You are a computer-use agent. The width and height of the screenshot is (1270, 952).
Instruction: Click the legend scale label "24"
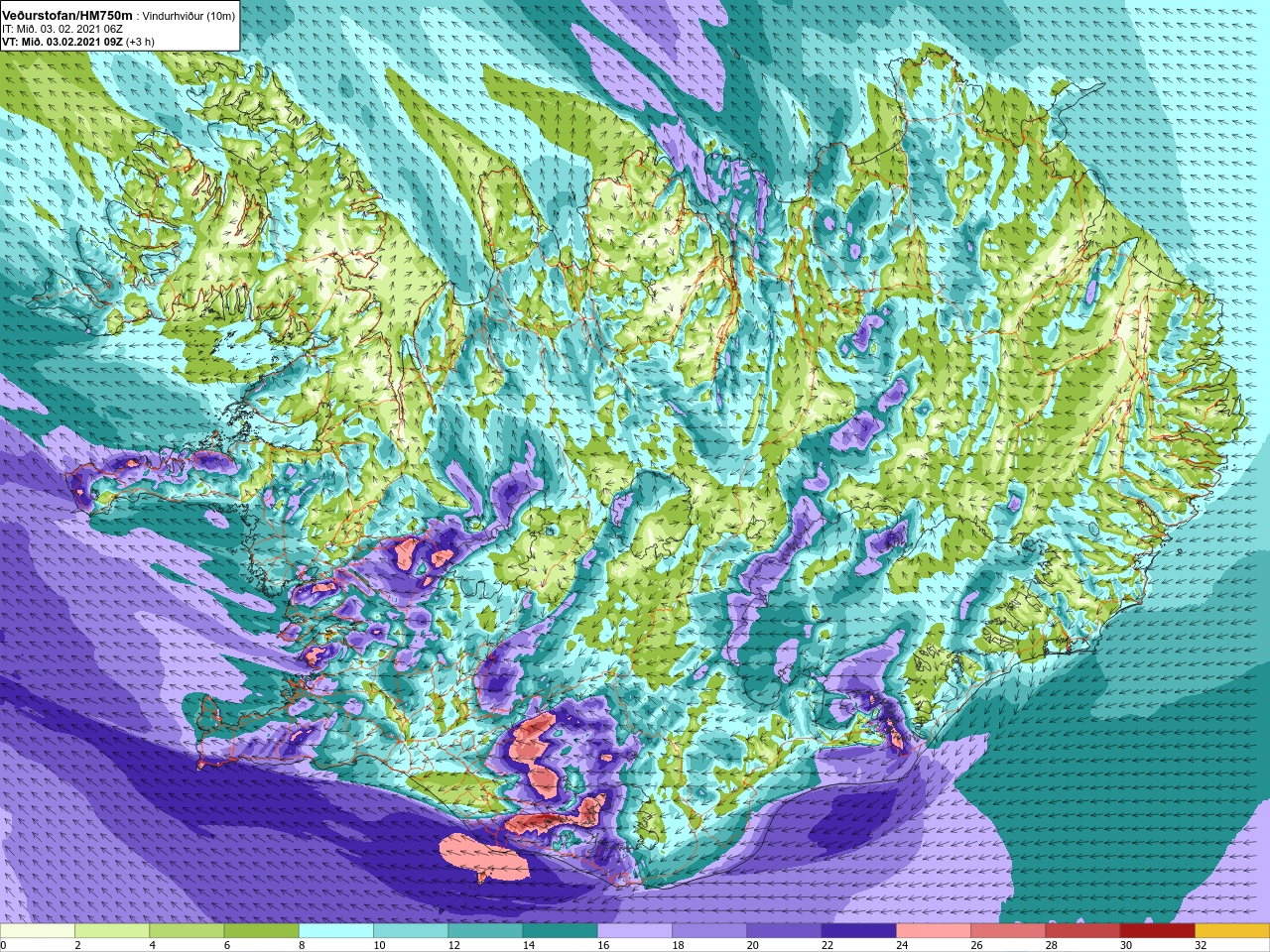pyautogui.click(x=903, y=946)
